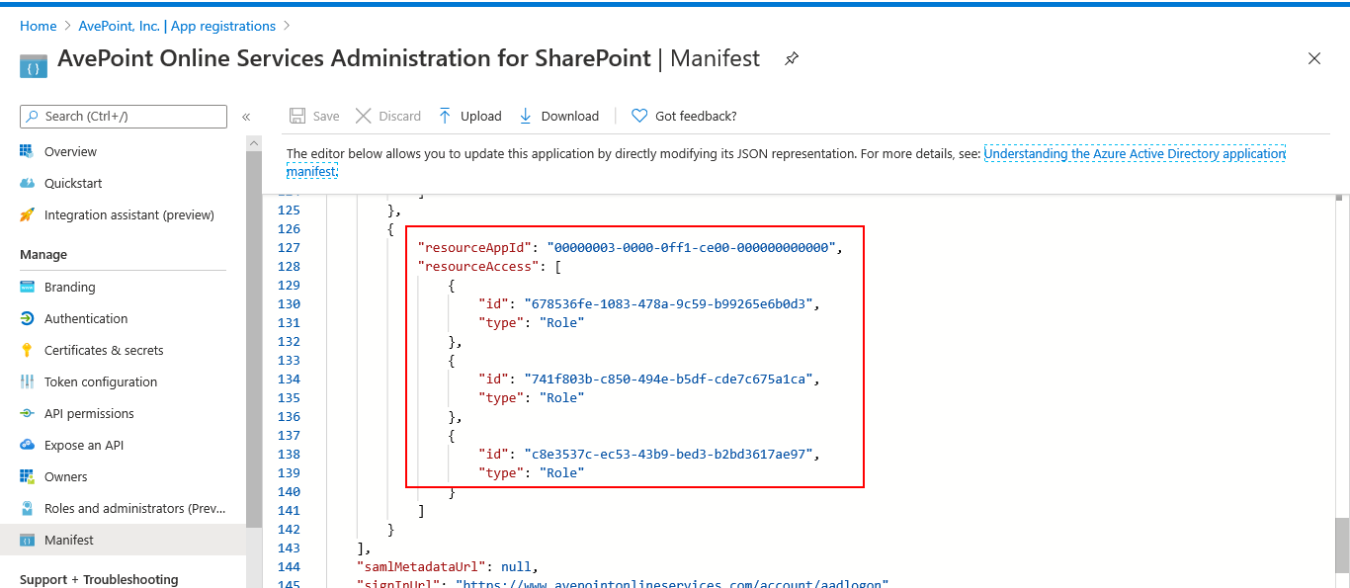1350x588 pixels.
Task: Go to Branding page
Action: tap(70, 287)
